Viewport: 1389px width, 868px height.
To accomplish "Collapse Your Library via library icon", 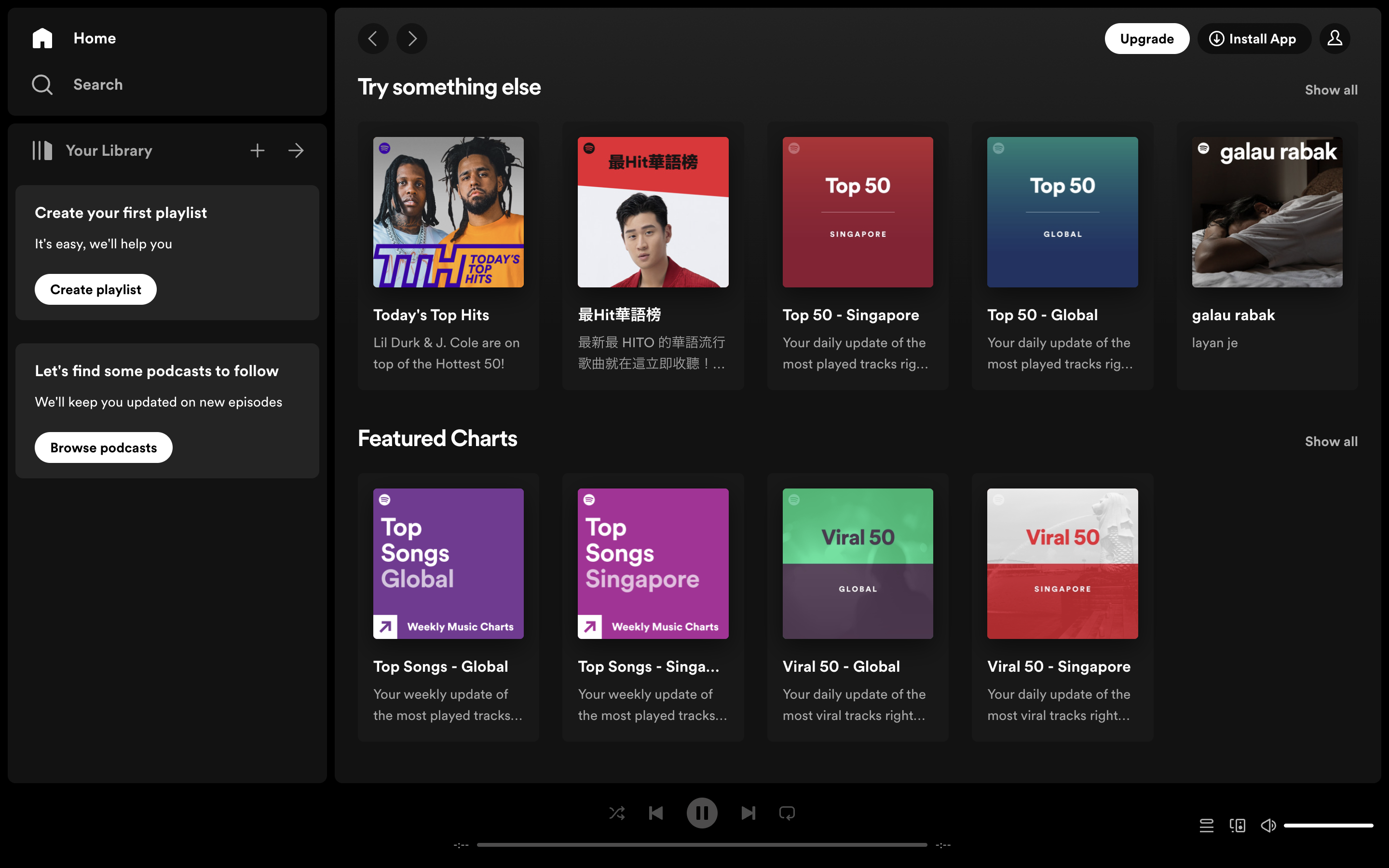I will click(42, 150).
